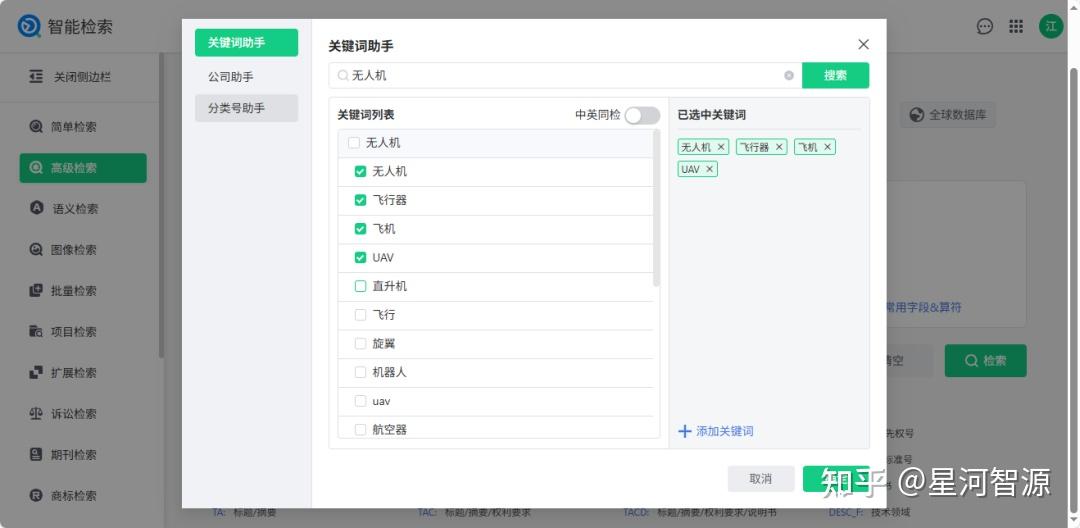1080x528 pixels.
Task: Click the 商标检索 sidebar icon
Action: point(36,495)
